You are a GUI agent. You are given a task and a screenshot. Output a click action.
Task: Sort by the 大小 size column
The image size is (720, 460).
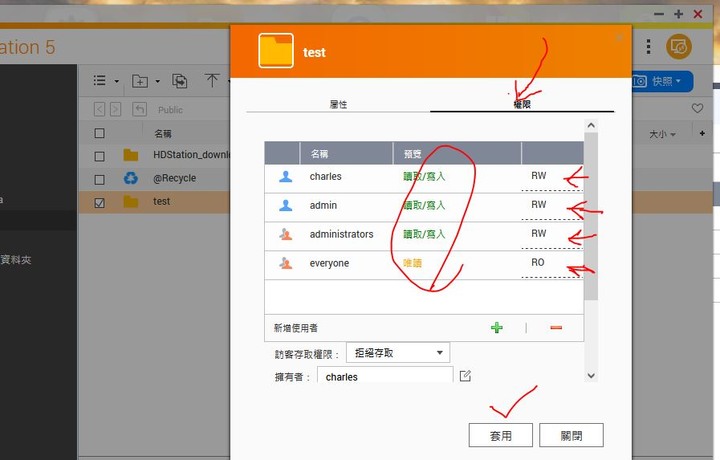(x=662, y=135)
